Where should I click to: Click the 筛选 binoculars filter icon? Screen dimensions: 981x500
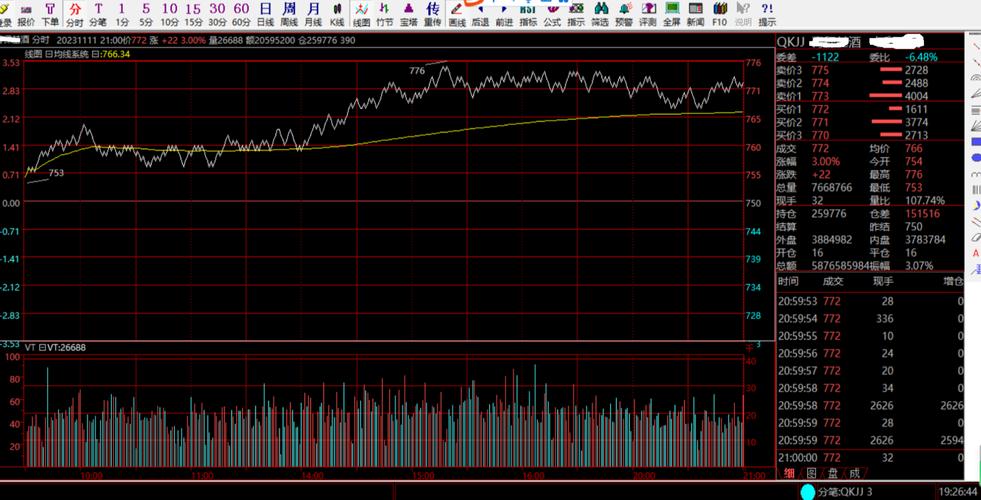pyautogui.click(x=599, y=13)
